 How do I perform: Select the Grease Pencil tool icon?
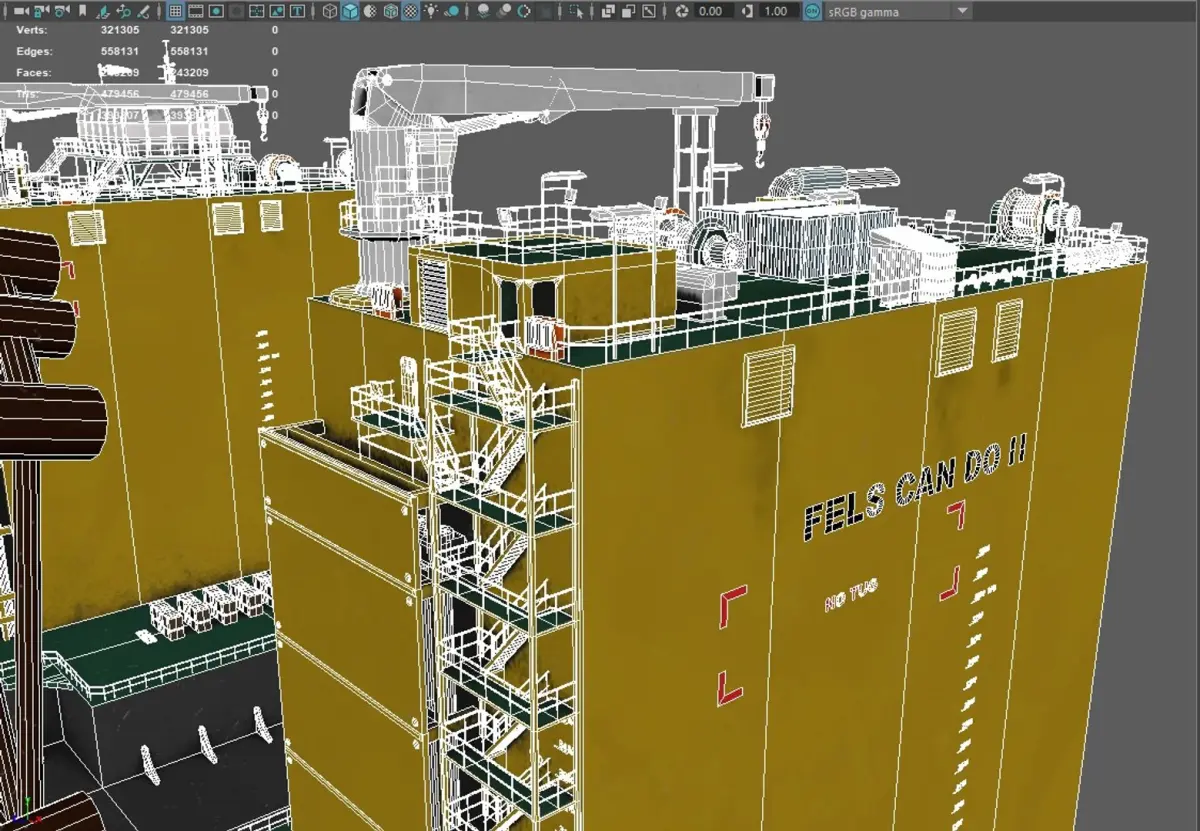tap(143, 11)
